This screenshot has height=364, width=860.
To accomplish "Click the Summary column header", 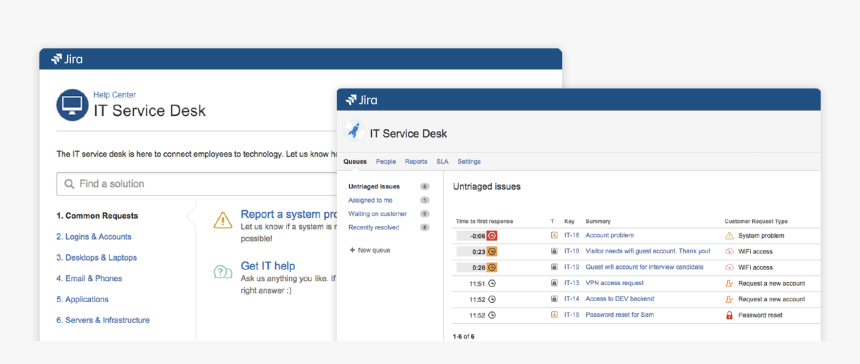I will point(598,221).
